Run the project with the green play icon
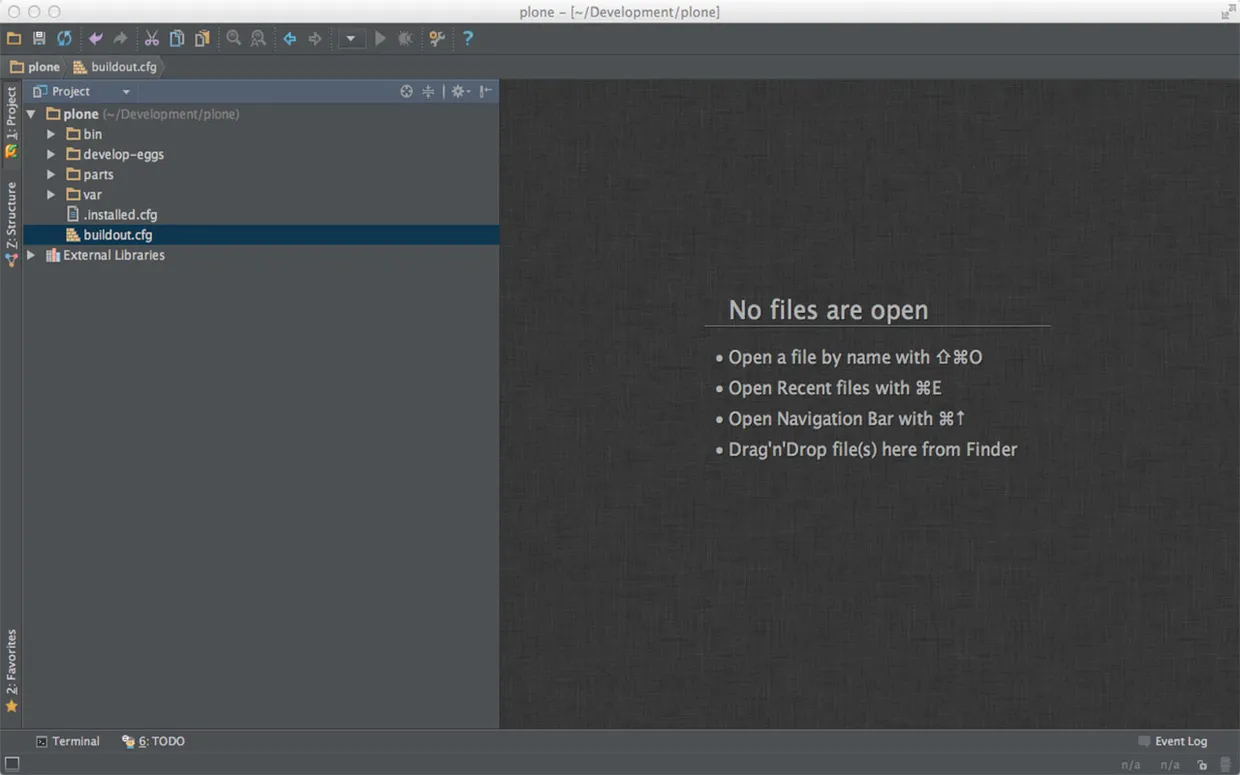The image size is (1240, 775). point(380,38)
